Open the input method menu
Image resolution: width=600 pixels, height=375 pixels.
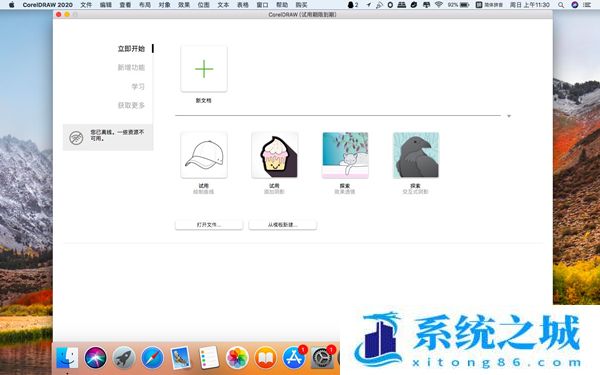[x=489, y=5]
